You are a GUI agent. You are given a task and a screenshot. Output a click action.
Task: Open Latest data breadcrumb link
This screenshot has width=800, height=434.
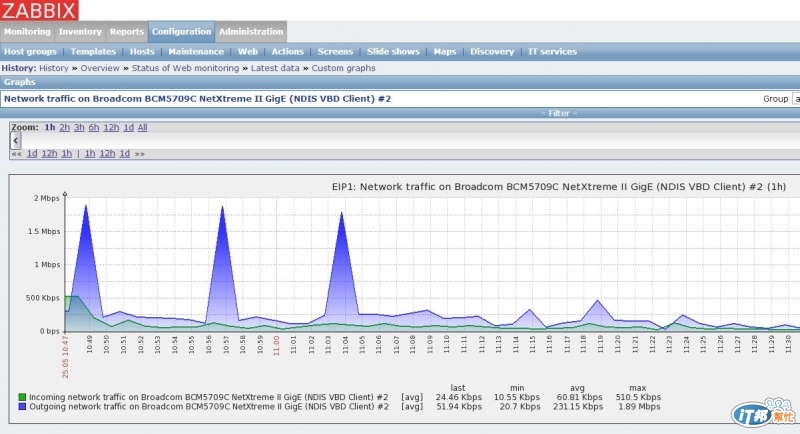click(275, 68)
